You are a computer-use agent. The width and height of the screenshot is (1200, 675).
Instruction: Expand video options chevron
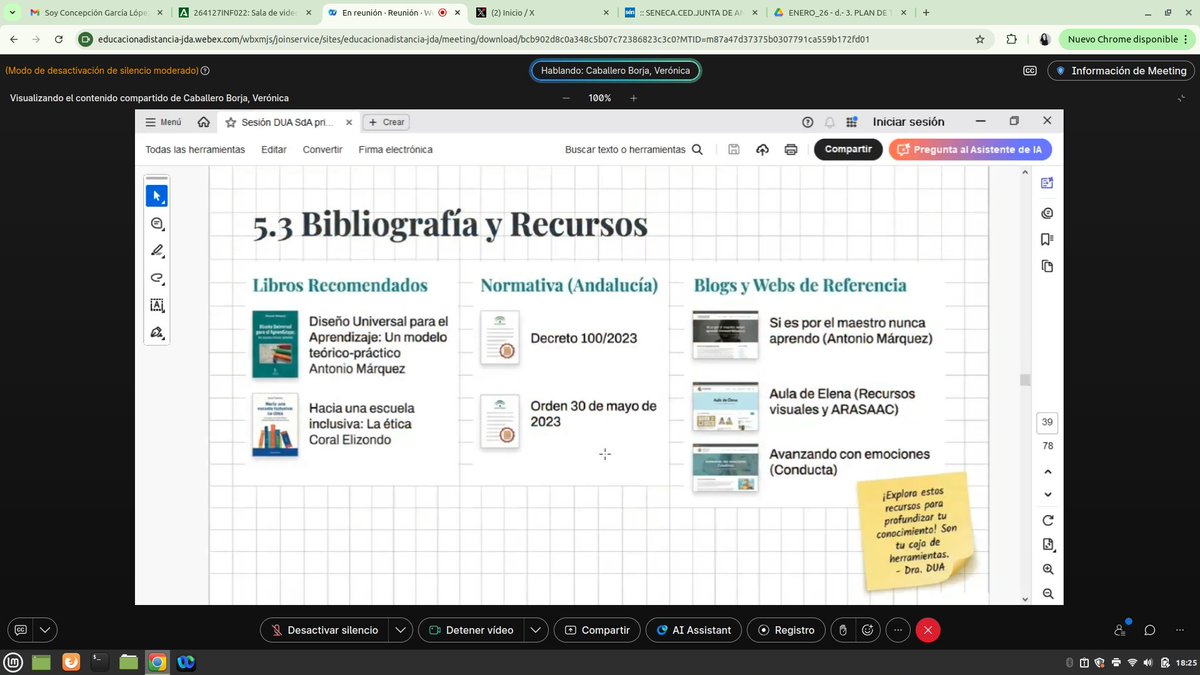(x=536, y=630)
